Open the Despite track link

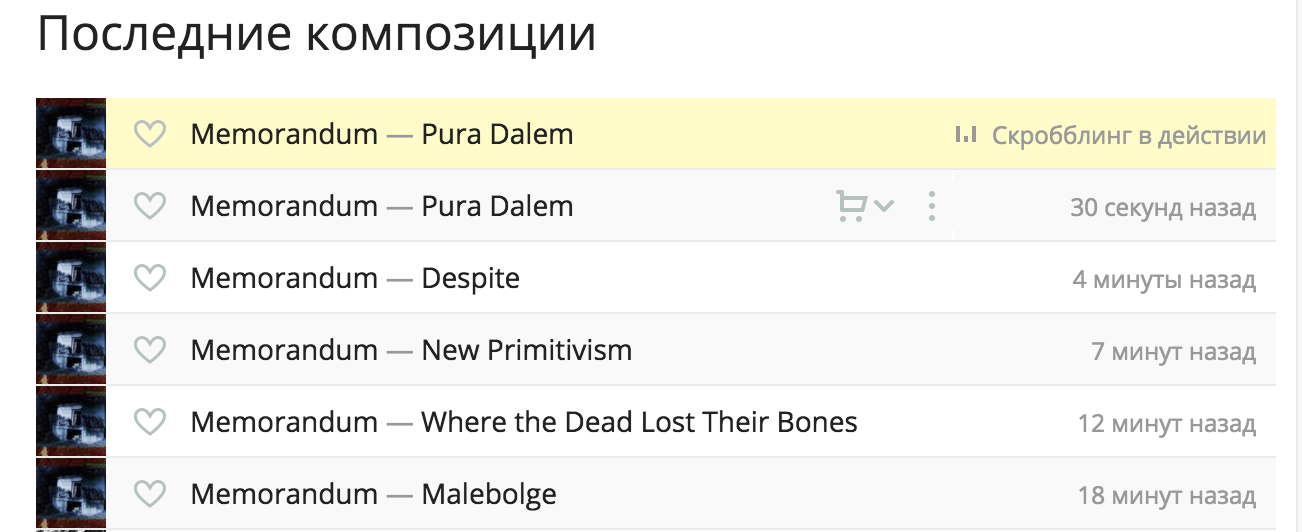coord(471,278)
